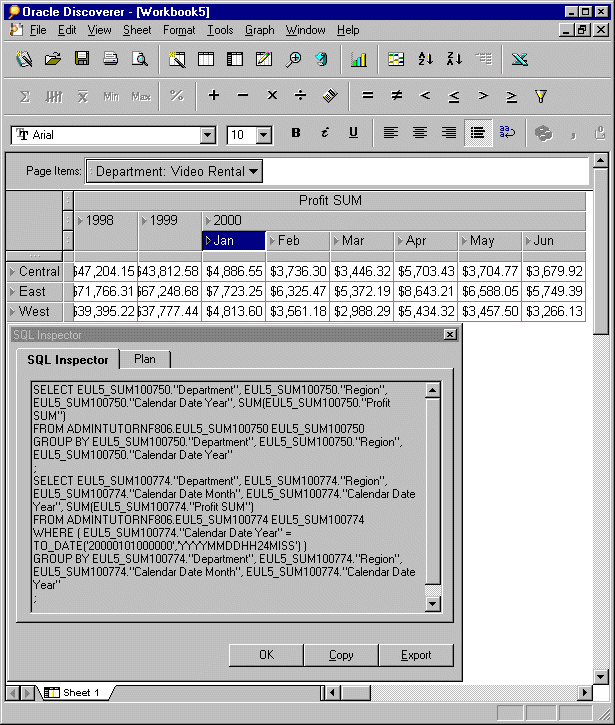Click the Copy button in SQL Inspector
The image size is (615, 725).
(x=341, y=655)
